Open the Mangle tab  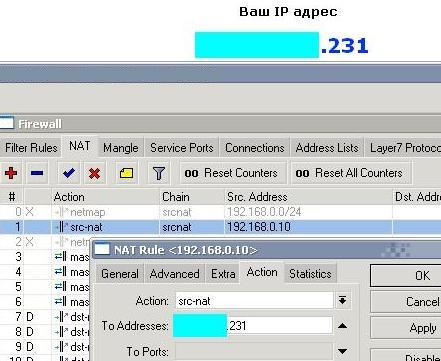pos(121,148)
